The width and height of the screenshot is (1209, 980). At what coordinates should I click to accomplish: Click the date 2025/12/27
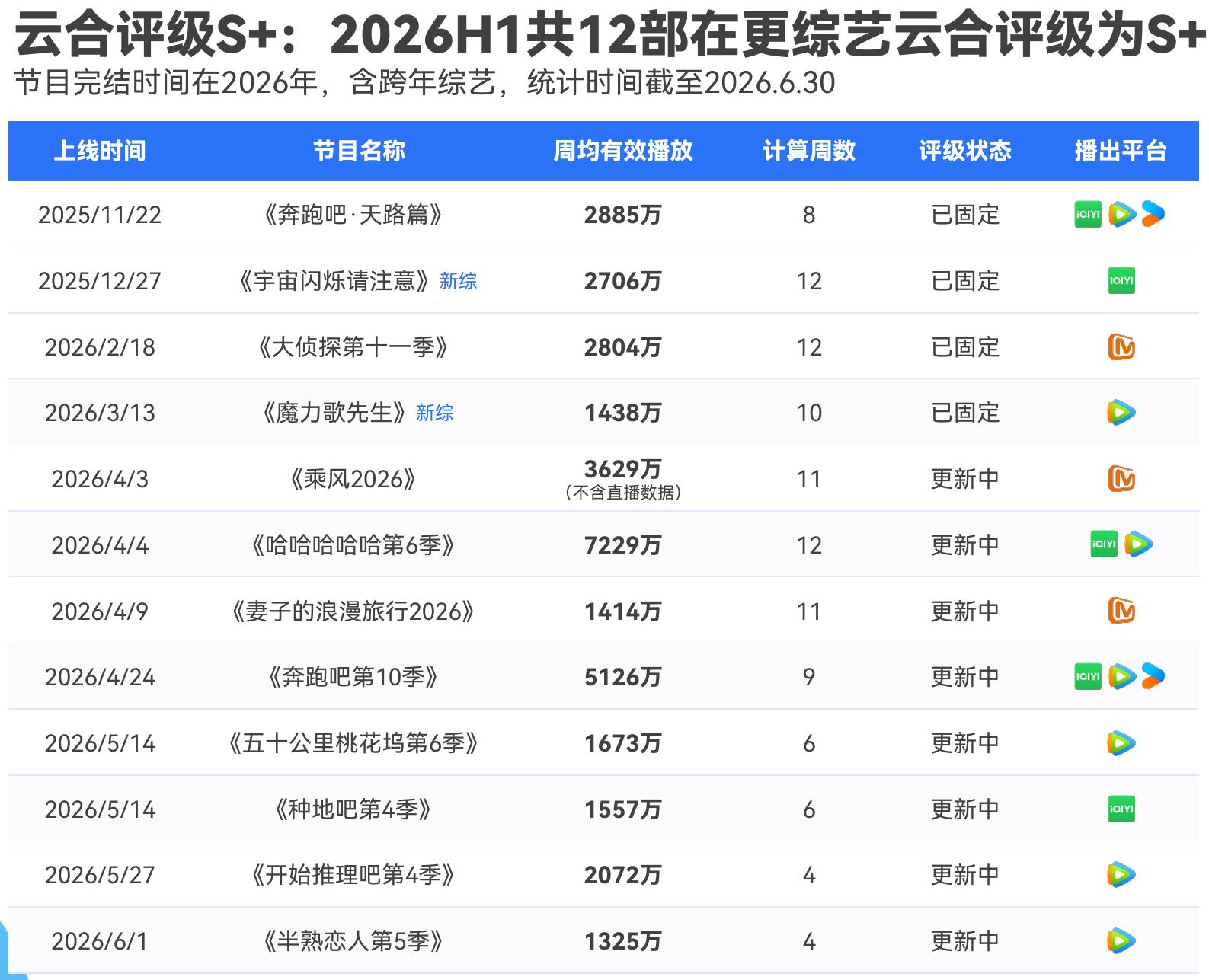click(100, 281)
